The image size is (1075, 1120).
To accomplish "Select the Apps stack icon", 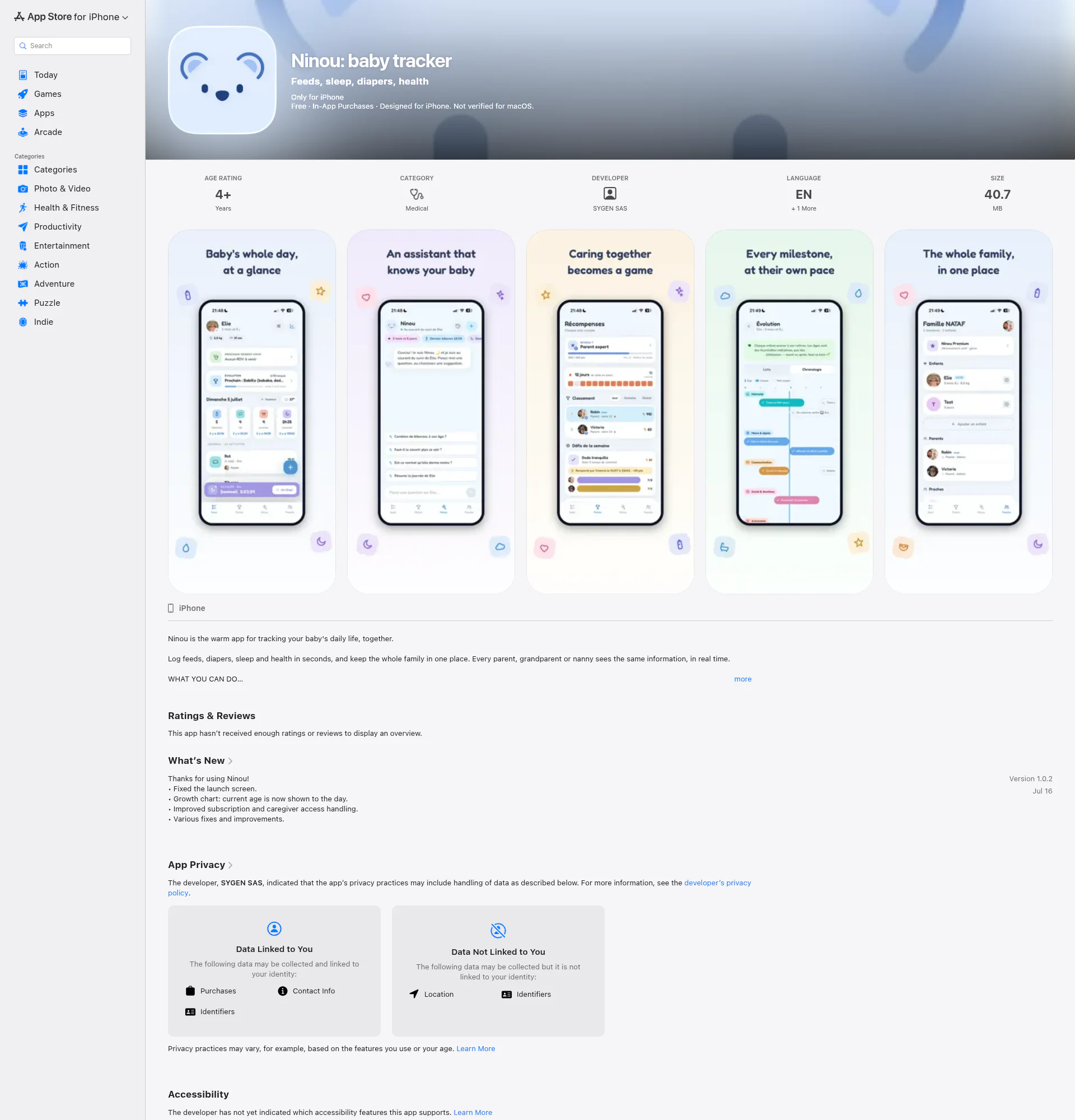I will (x=23, y=113).
